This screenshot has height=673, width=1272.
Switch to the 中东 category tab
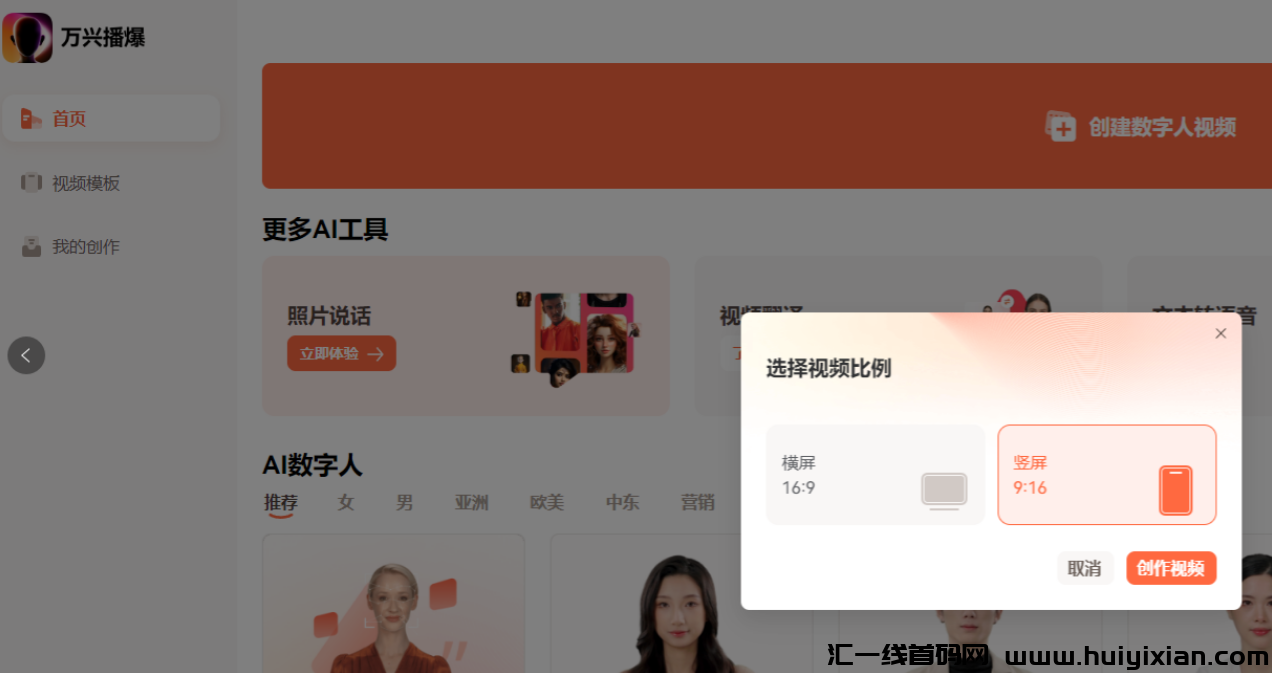point(622,503)
